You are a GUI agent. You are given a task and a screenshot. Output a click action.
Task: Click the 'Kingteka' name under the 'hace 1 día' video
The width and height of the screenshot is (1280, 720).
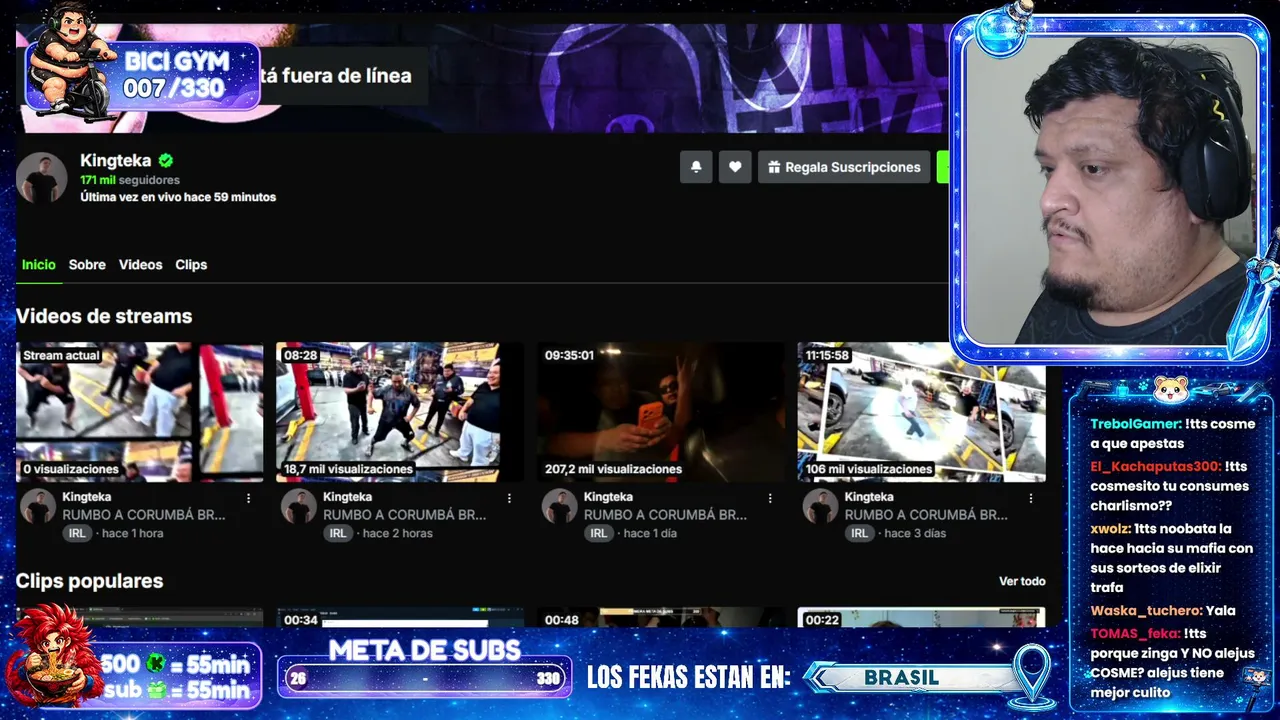[608, 497]
